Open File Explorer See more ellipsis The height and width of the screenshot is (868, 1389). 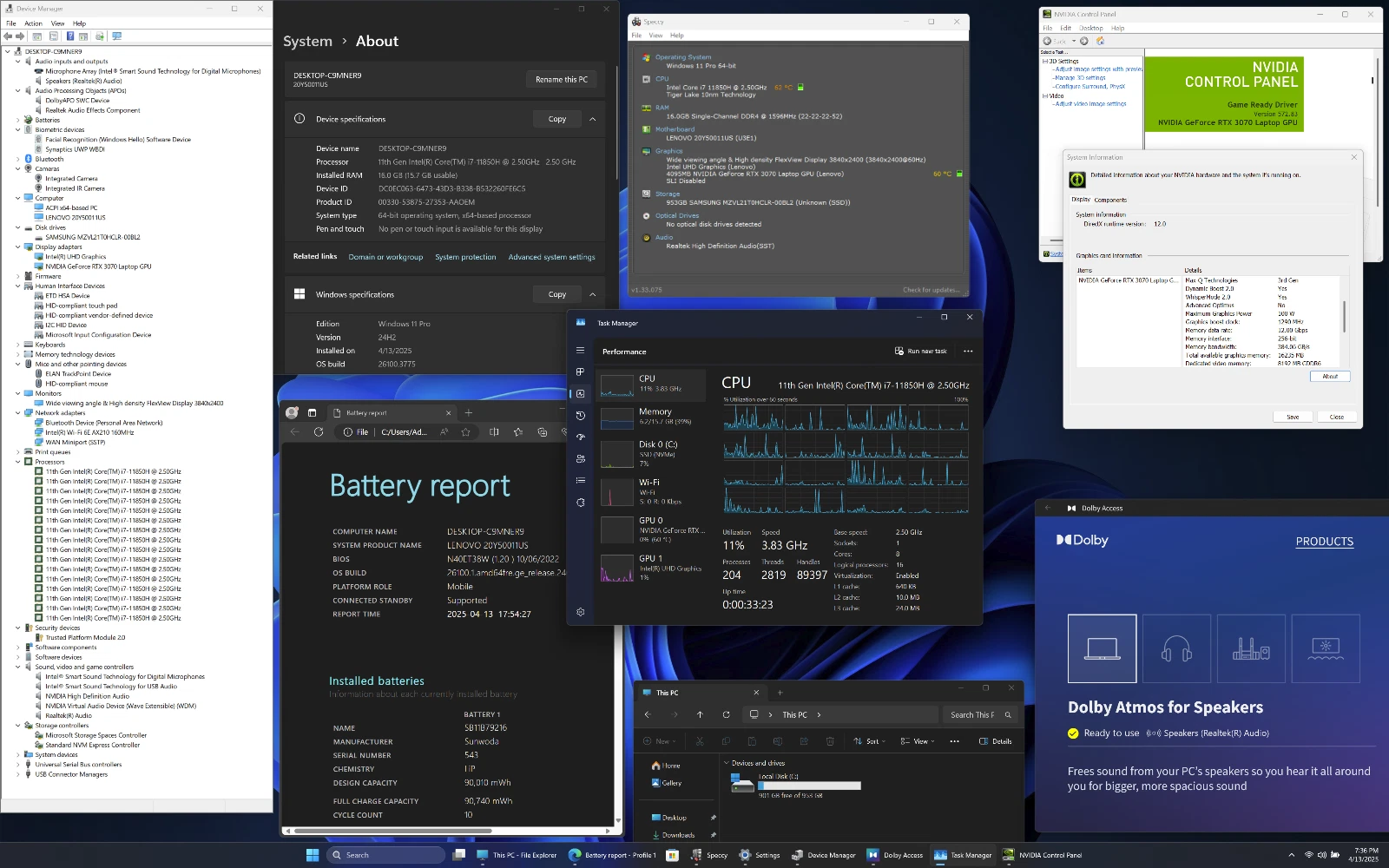[954, 741]
